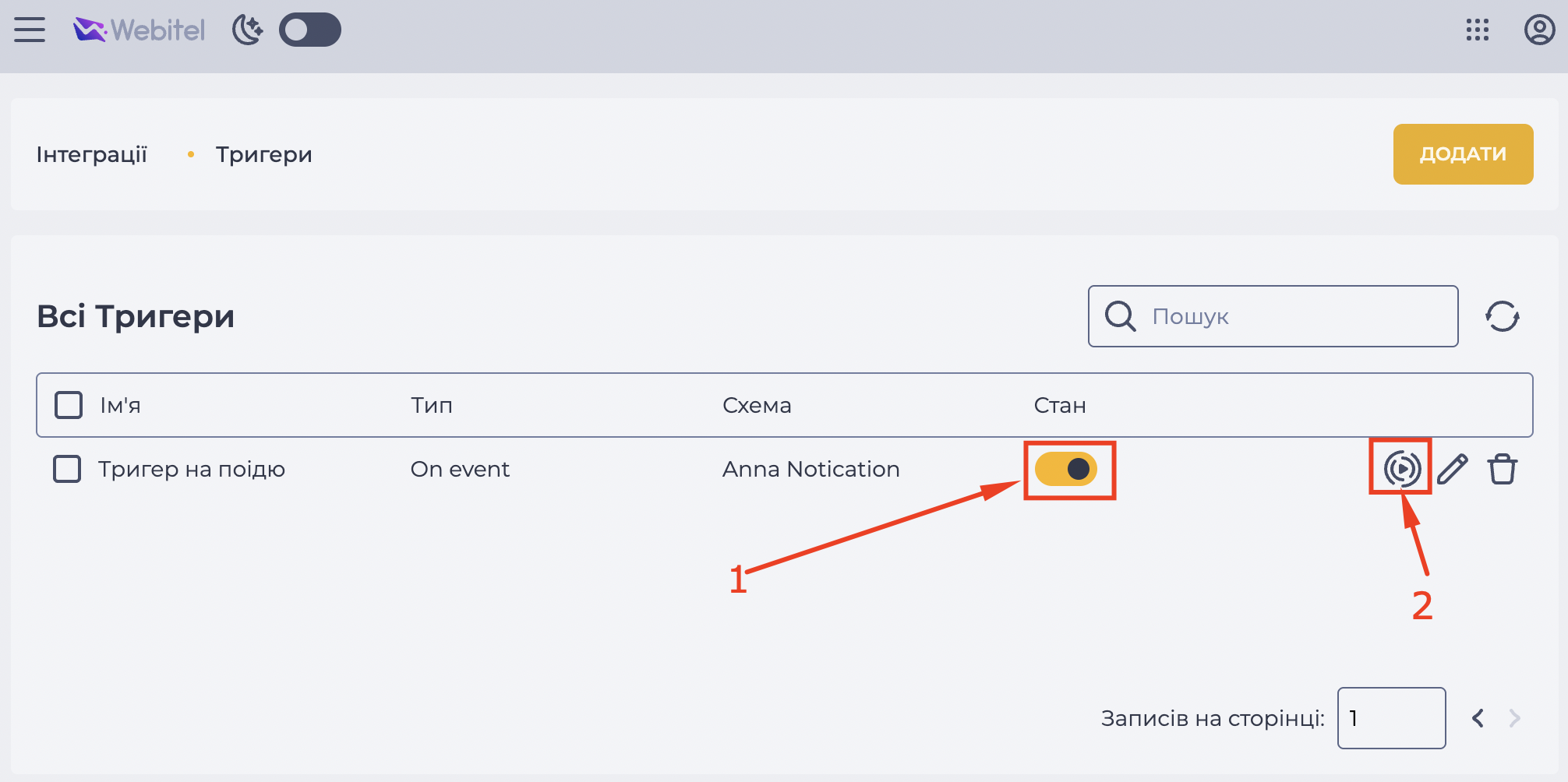The height and width of the screenshot is (782, 1568).
Task: Click the records per page field
Action: (1391, 718)
